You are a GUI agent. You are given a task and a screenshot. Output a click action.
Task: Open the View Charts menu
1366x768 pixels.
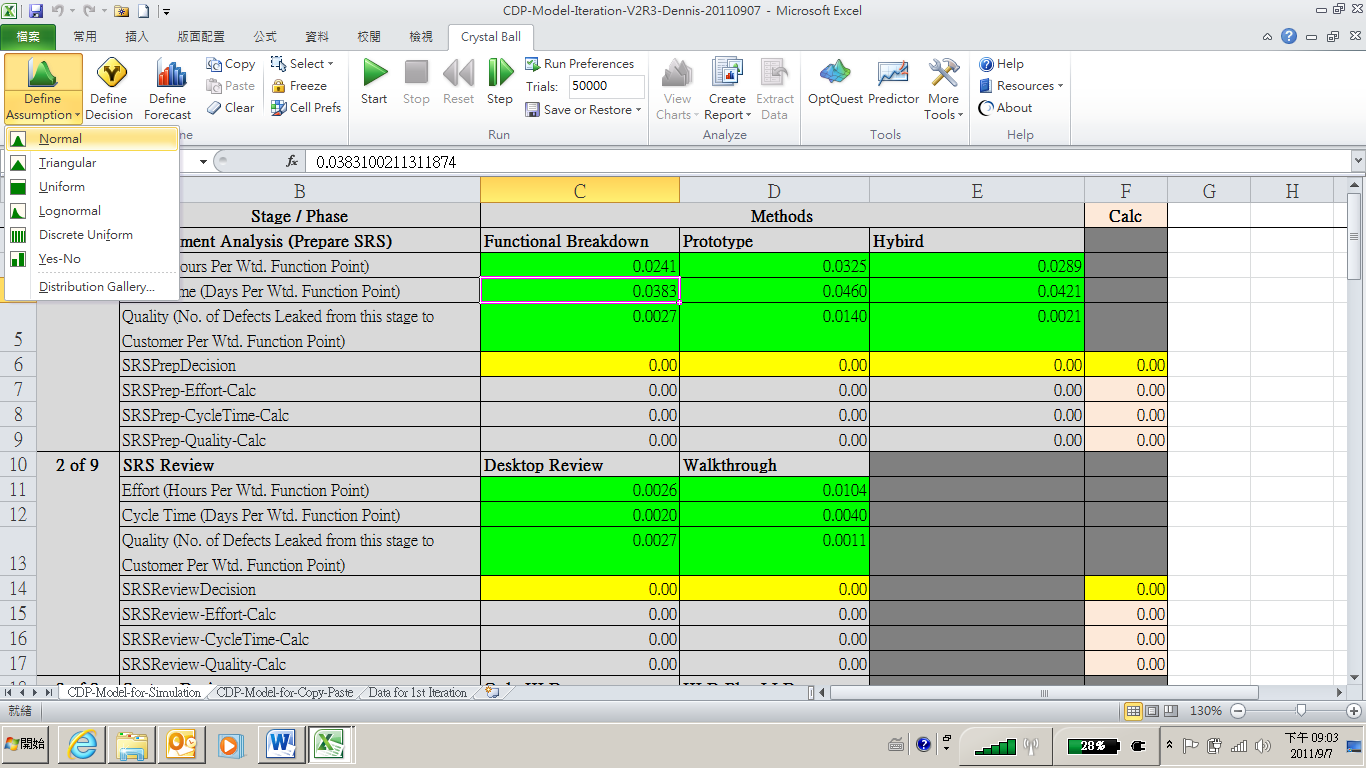pyautogui.click(x=677, y=89)
